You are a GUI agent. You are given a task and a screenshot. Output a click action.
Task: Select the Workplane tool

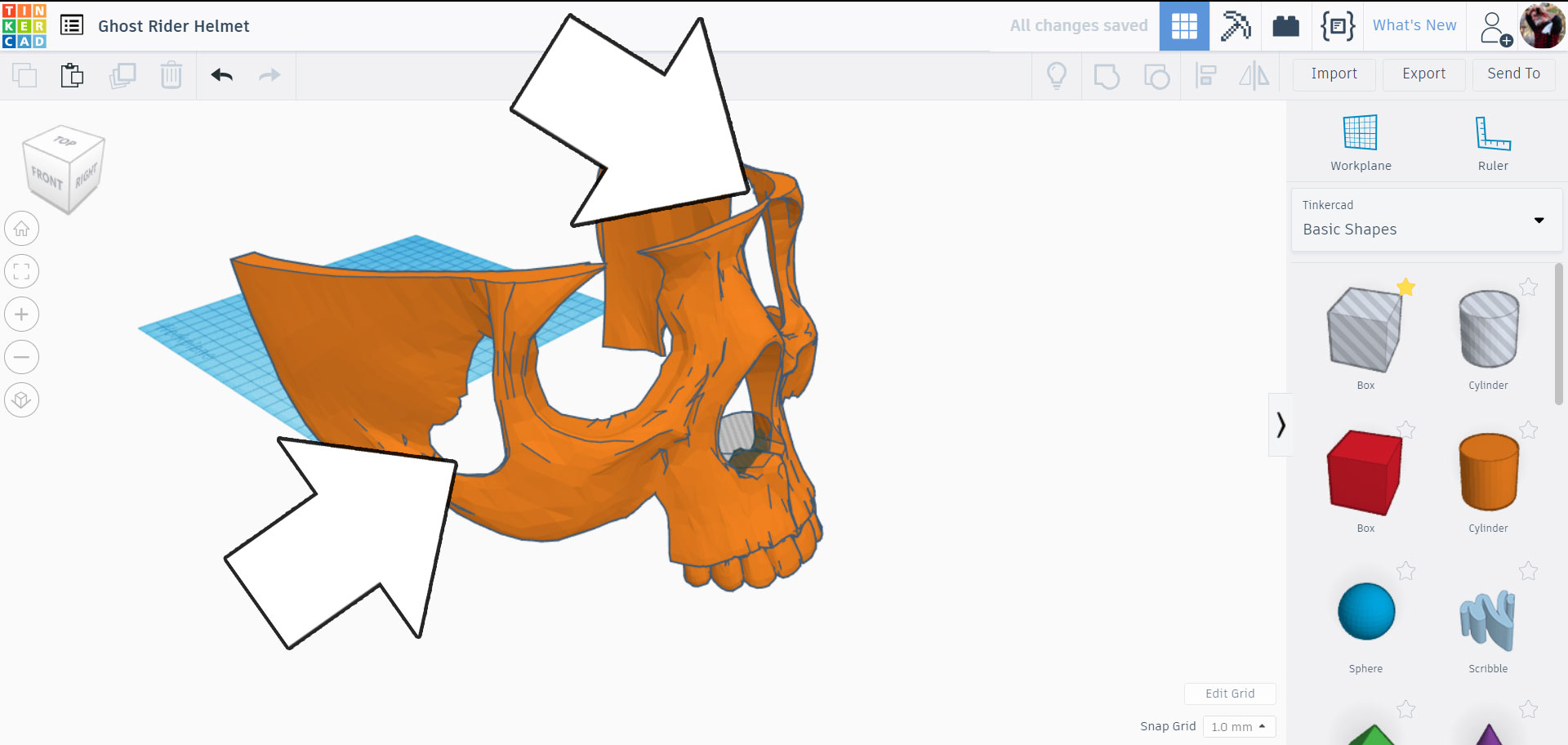pyautogui.click(x=1361, y=143)
